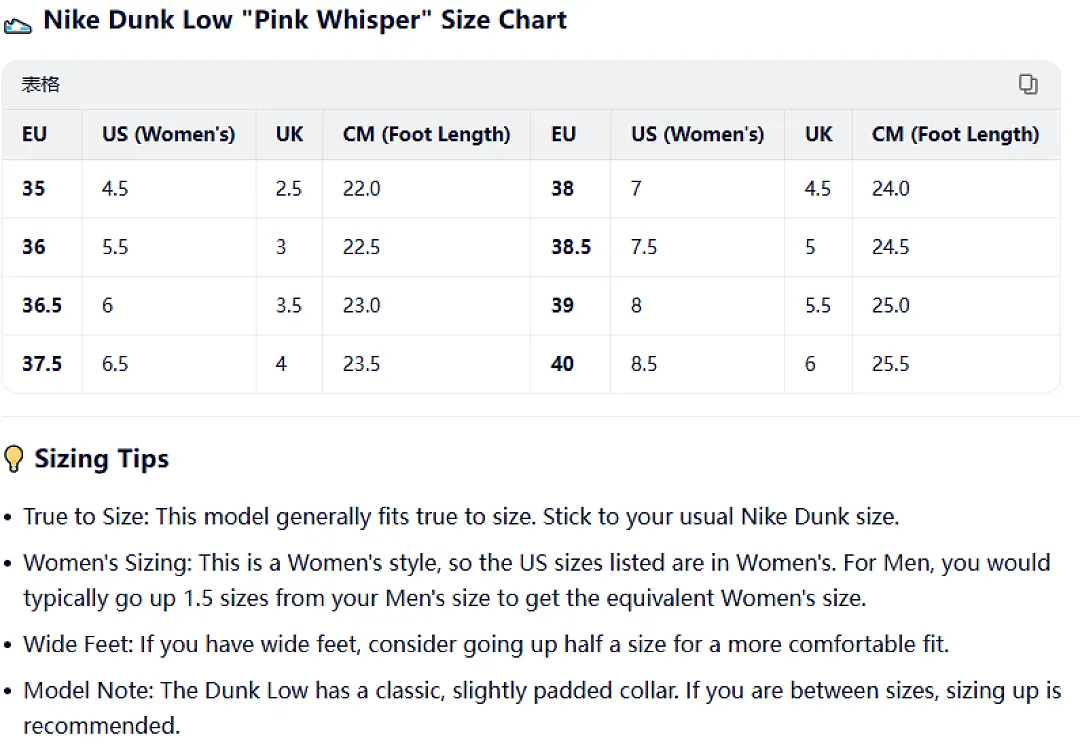
Task: Click the first US (Women's) column header
Action: pyautogui.click(x=169, y=134)
